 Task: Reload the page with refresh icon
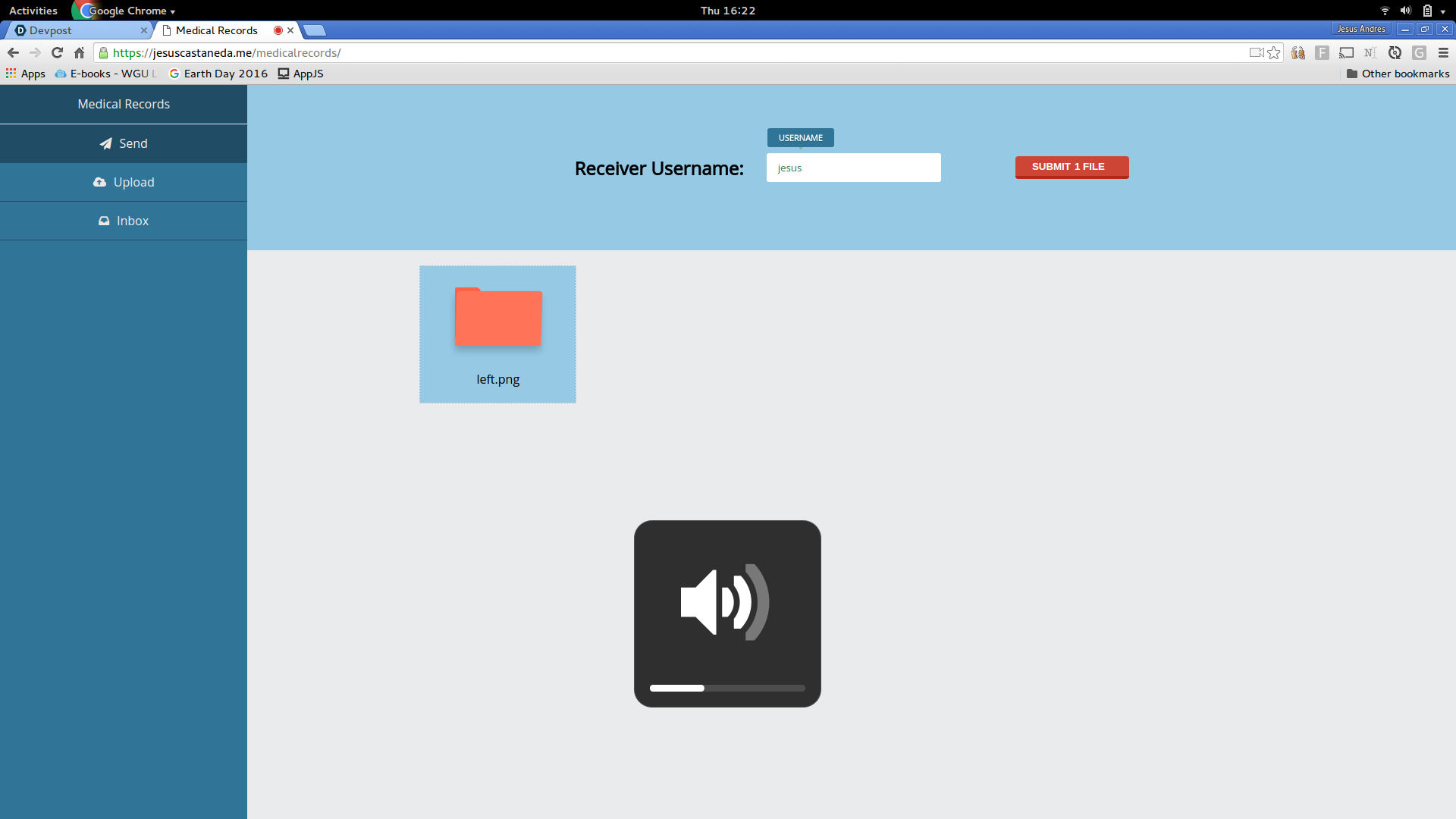click(x=57, y=53)
